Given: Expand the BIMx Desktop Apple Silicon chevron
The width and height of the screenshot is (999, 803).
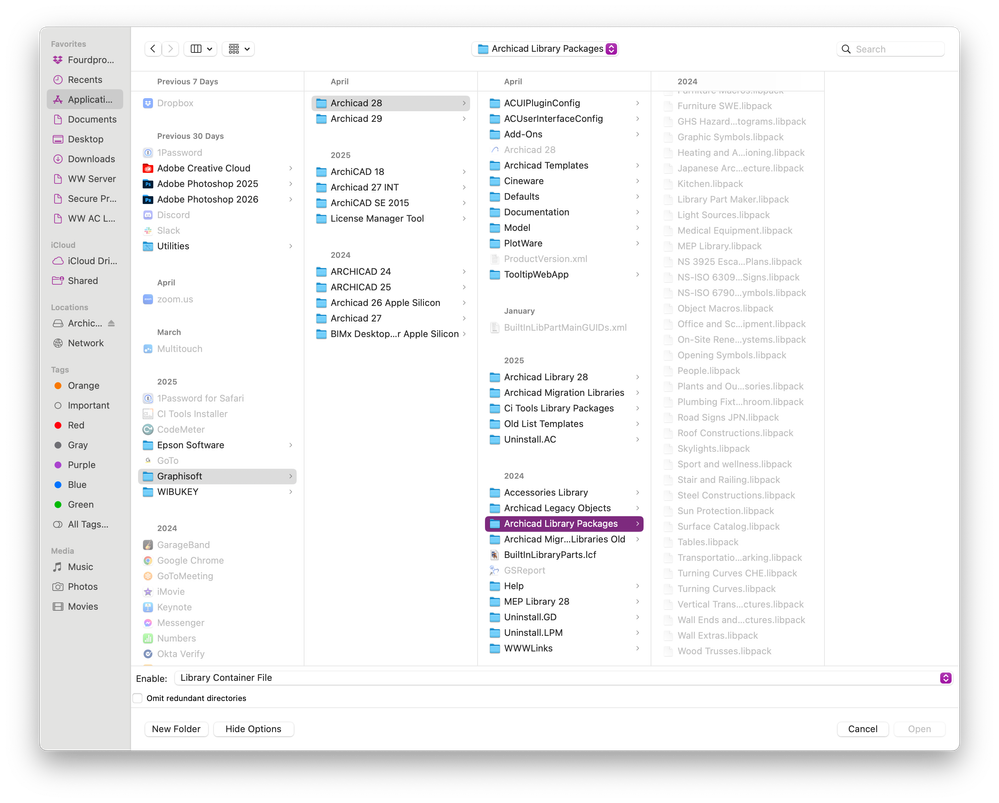Looking at the screenshot, I should click(464, 334).
